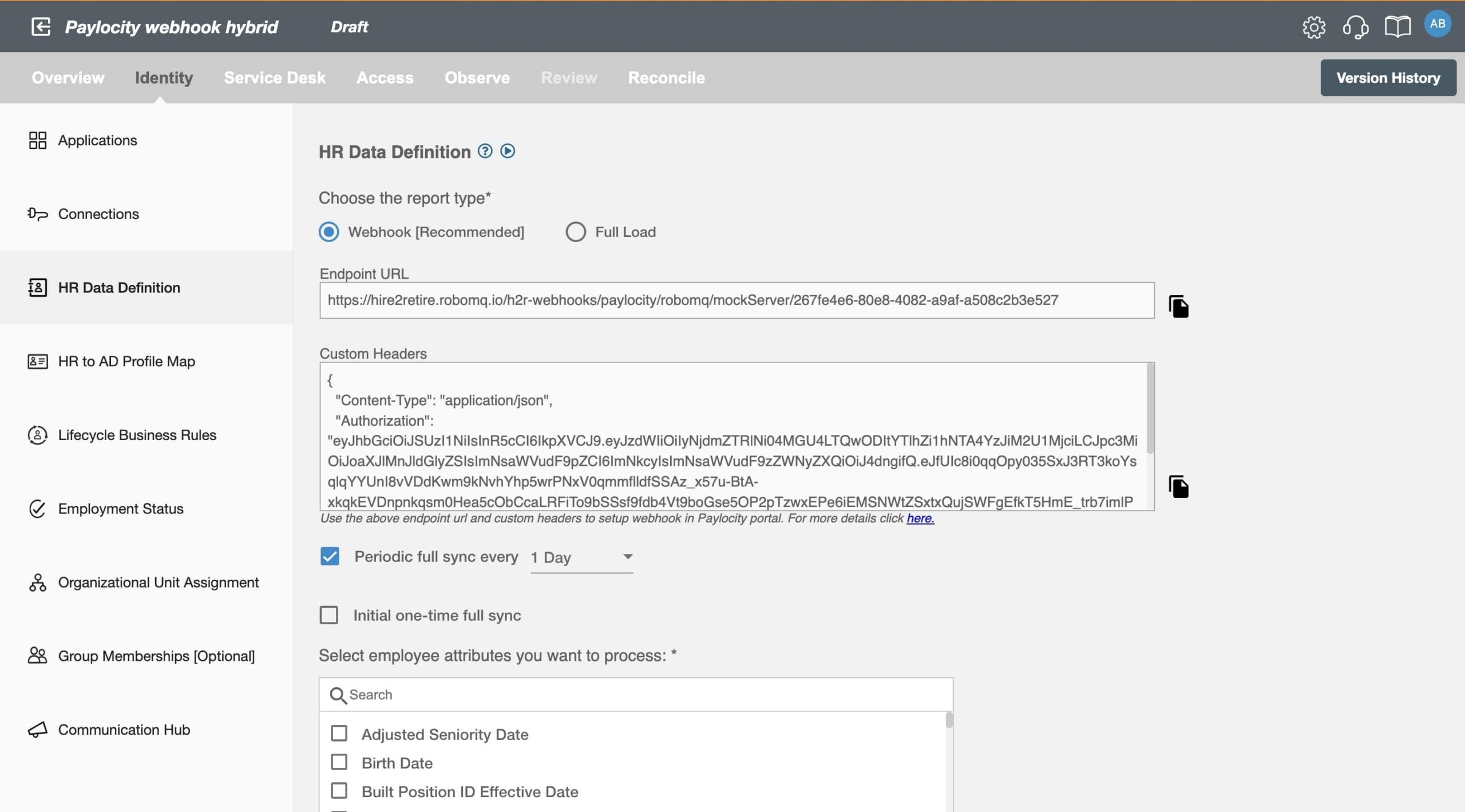This screenshot has width=1465, height=812.
Task: Switch to the Service Desk tab
Action: click(x=275, y=78)
